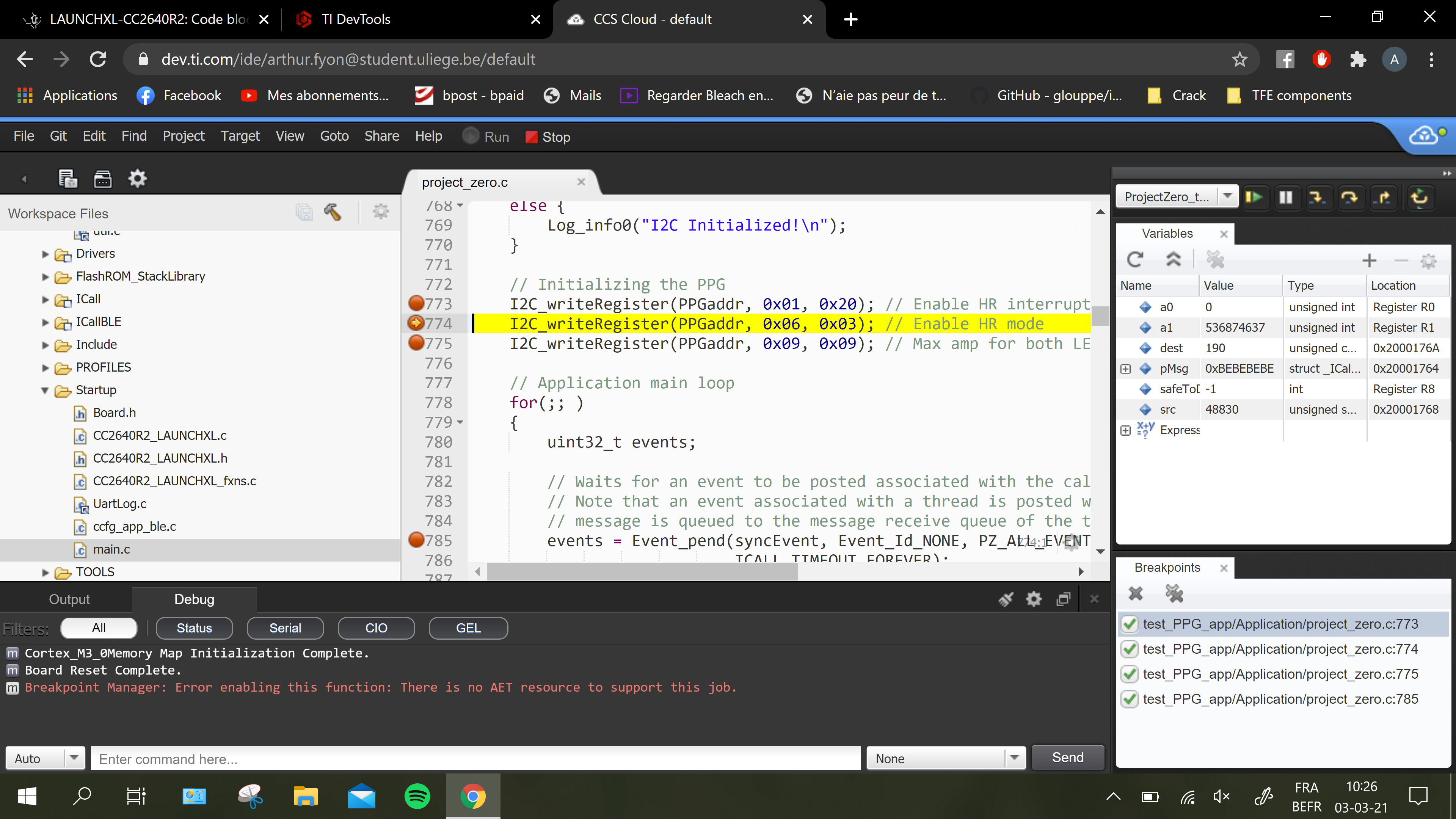Suspend the running target
1456x819 pixels.
pyautogui.click(x=1287, y=198)
